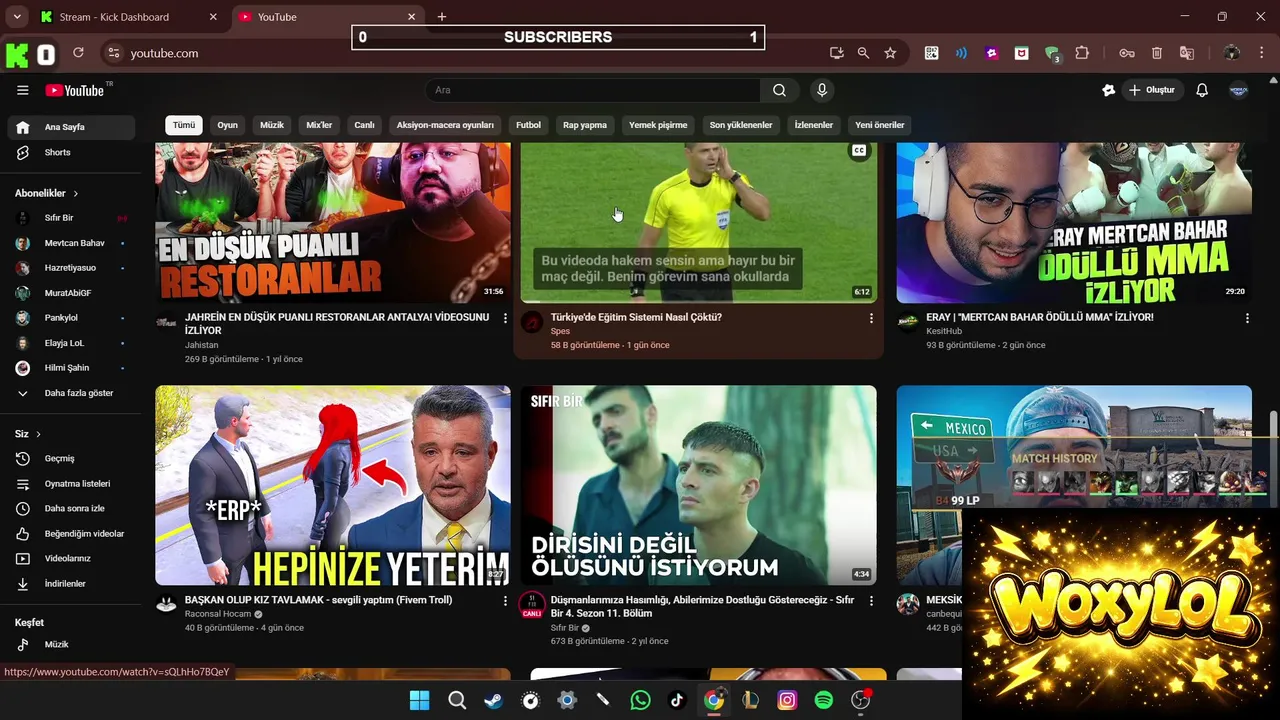Open Chrome tab search dropdown arrow
Viewport: 1280px width, 720px height.
point(16,17)
